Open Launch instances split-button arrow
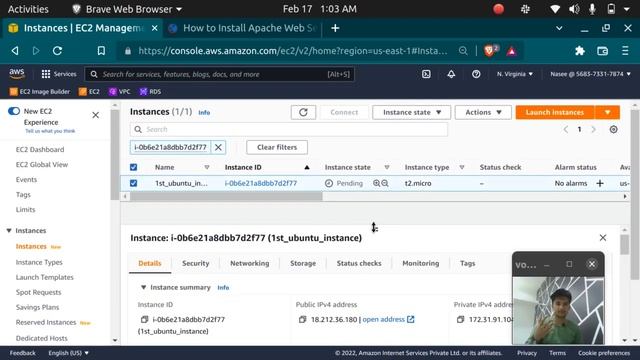 pos(607,112)
